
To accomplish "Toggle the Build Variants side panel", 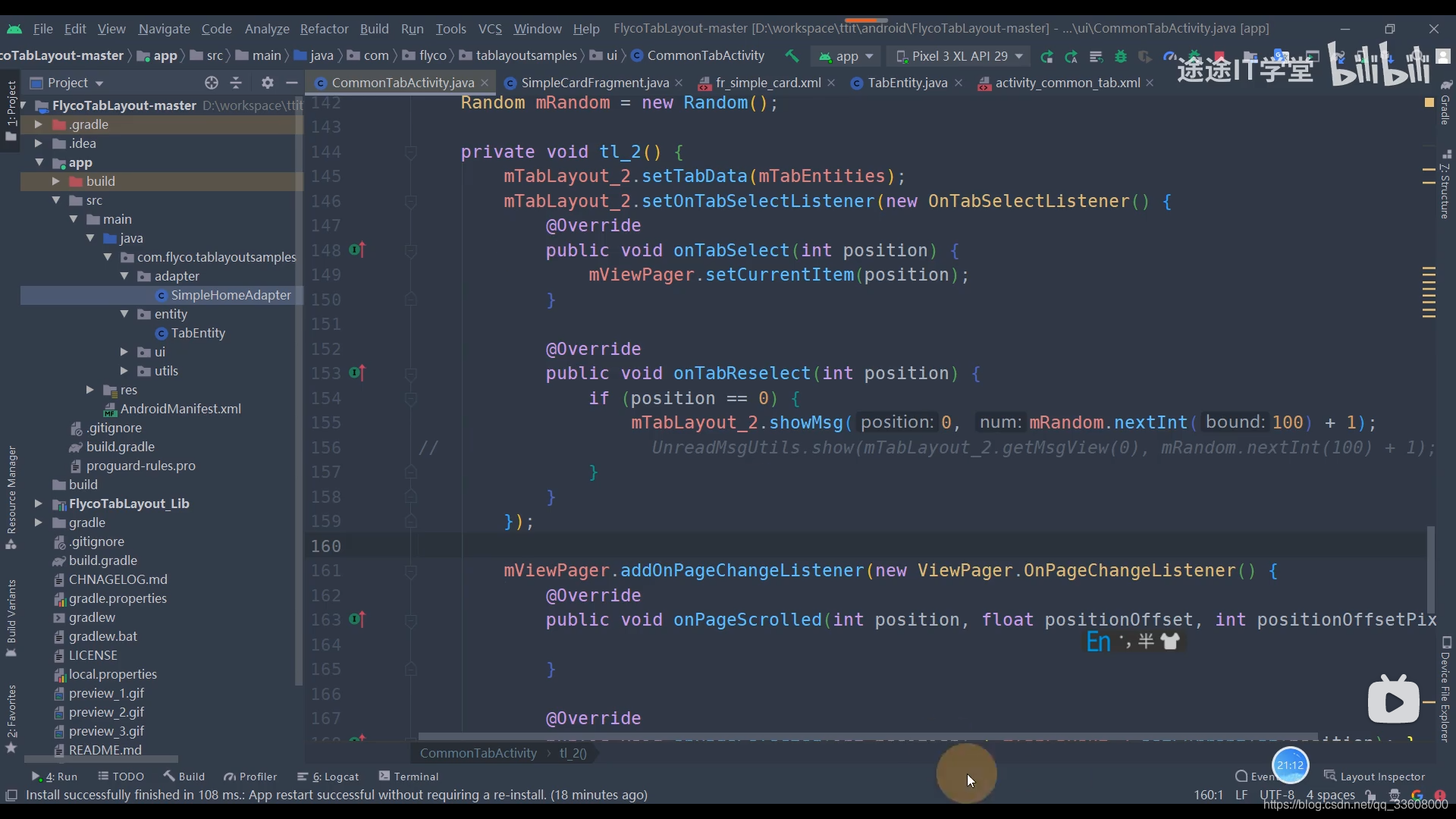I will (11, 618).
